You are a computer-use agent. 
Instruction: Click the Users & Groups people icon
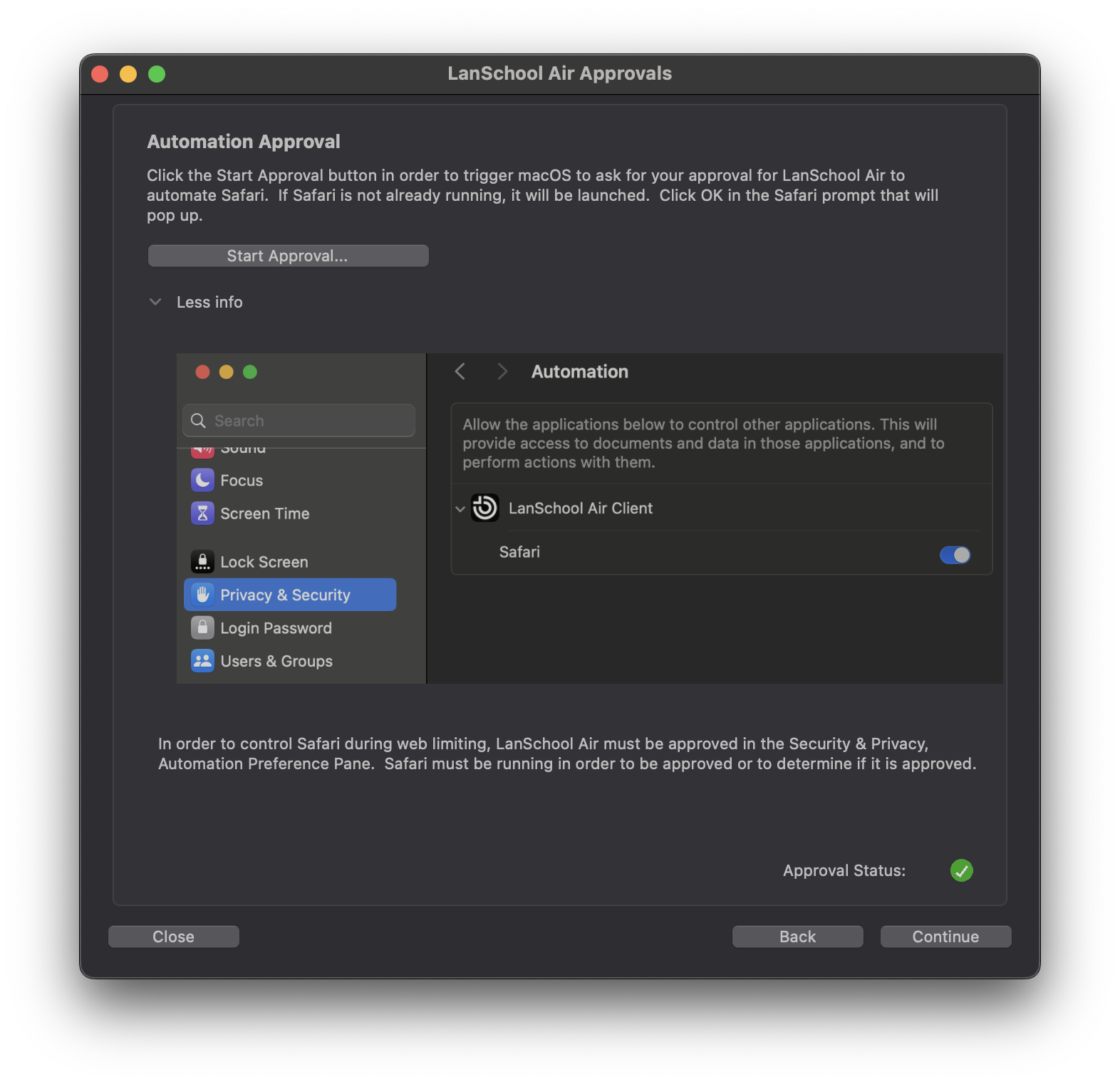coord(202,661)
